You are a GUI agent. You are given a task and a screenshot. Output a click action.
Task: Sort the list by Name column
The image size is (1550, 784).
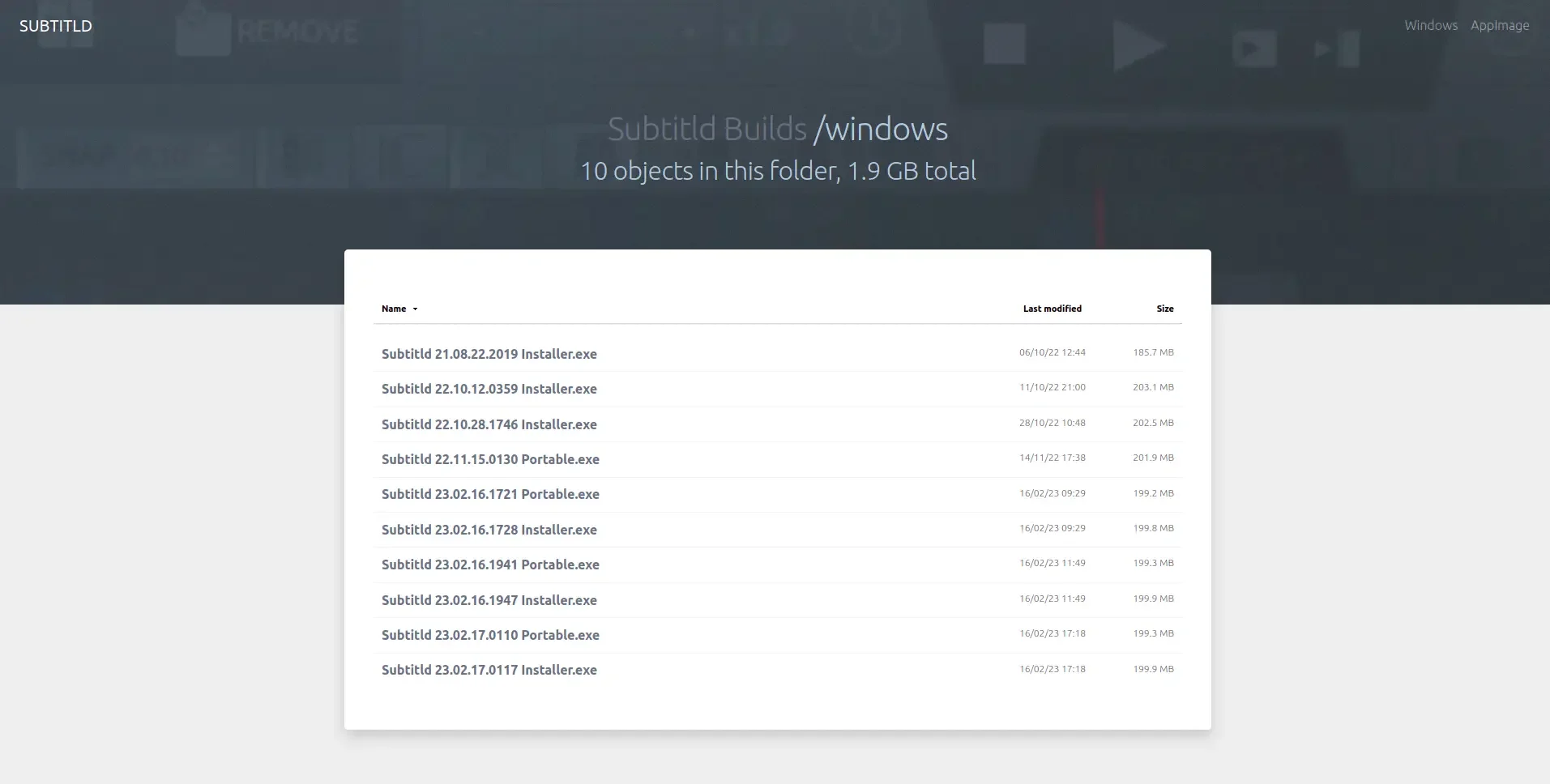pyautogui.click(x=394, y=309)
